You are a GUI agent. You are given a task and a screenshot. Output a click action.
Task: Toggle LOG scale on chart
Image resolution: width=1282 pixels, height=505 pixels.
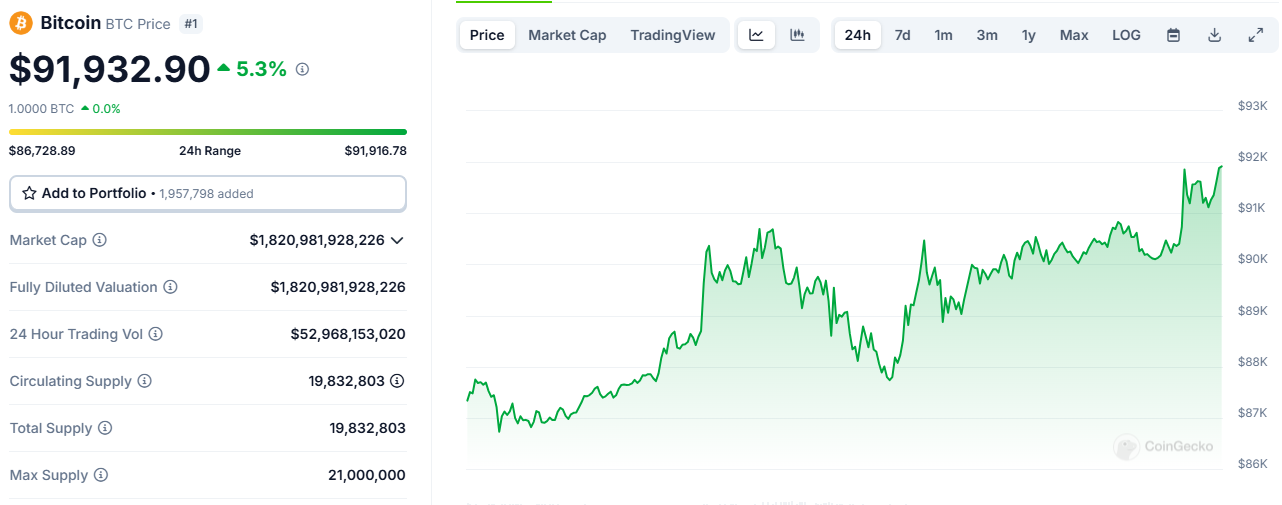click(x=1126, y=35)
